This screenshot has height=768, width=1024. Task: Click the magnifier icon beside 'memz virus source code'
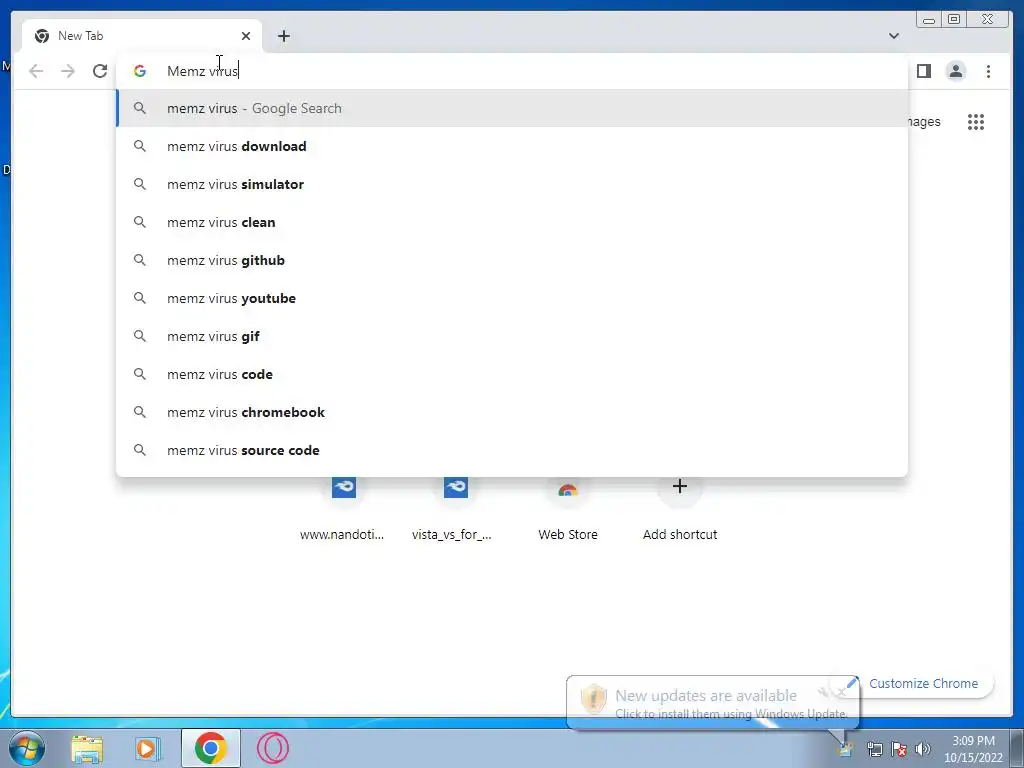pyautogui.click(x=140, y=450)
